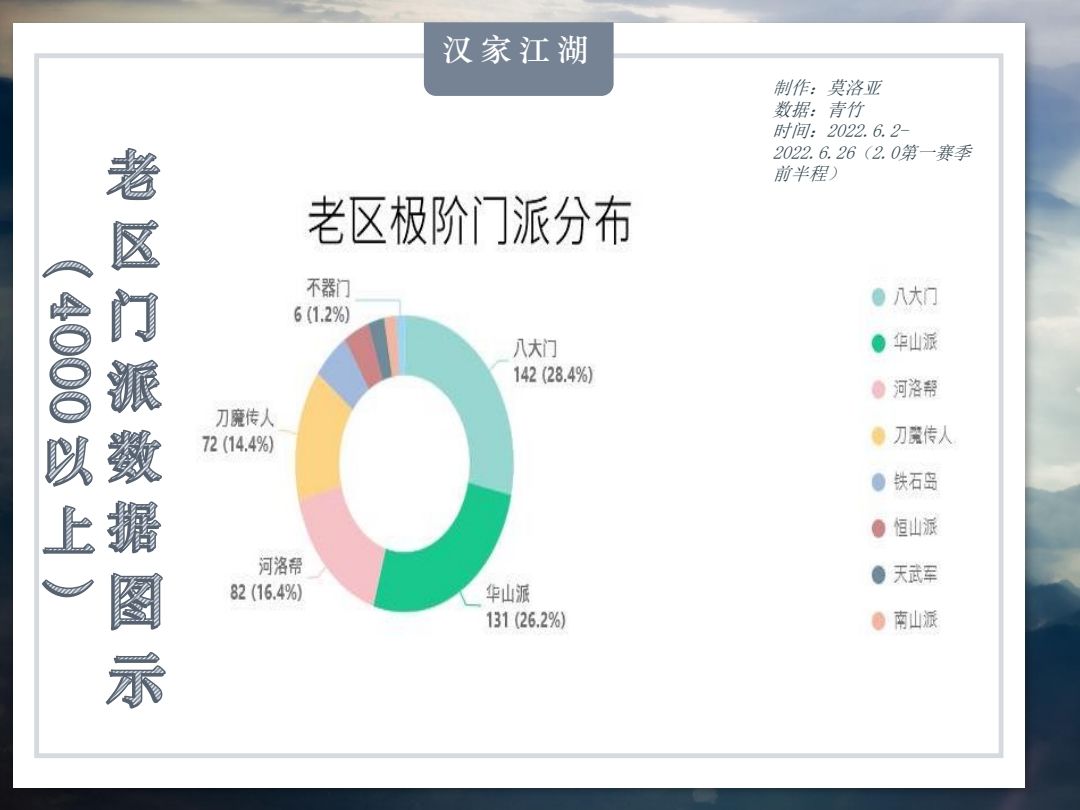Click the chart title 老区极阶门派分布
The image size is (1080, 810).
pyautogui.click(x=470, y=222)
